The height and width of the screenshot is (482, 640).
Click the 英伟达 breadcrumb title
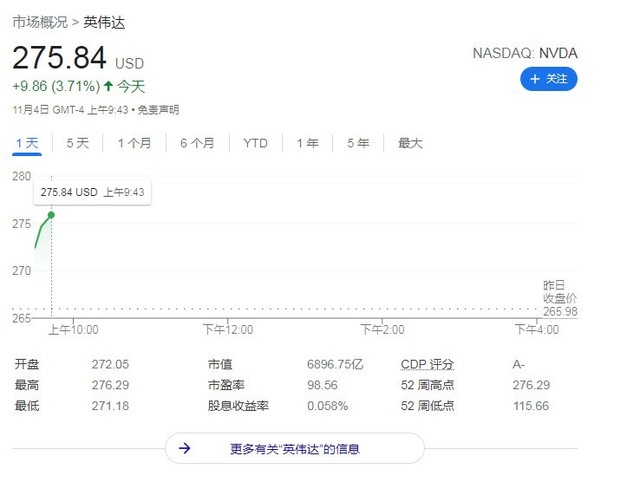click(x=104, y=22)
